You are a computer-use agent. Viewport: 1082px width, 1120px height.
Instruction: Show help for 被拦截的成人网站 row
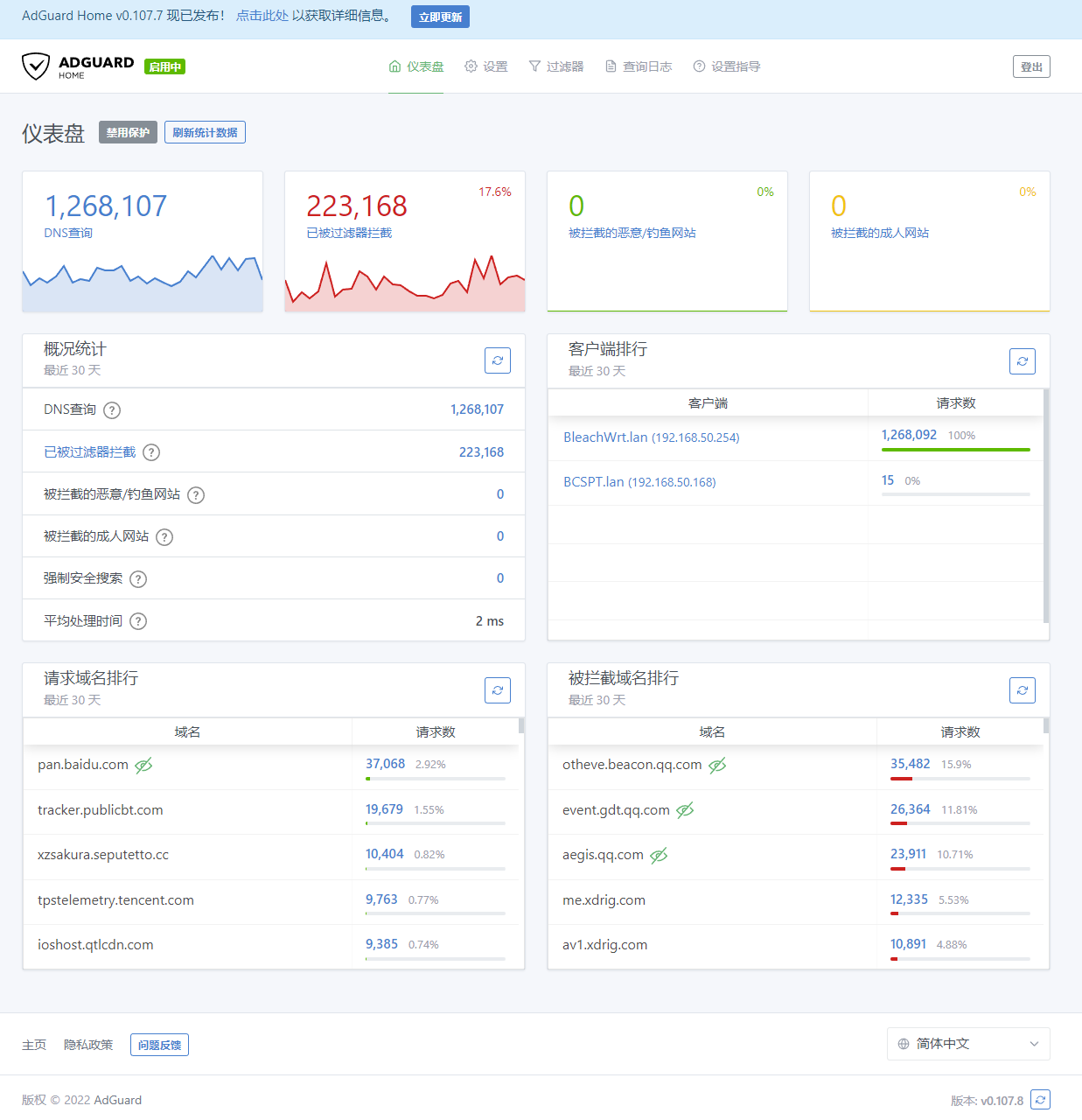coord(164,537)
